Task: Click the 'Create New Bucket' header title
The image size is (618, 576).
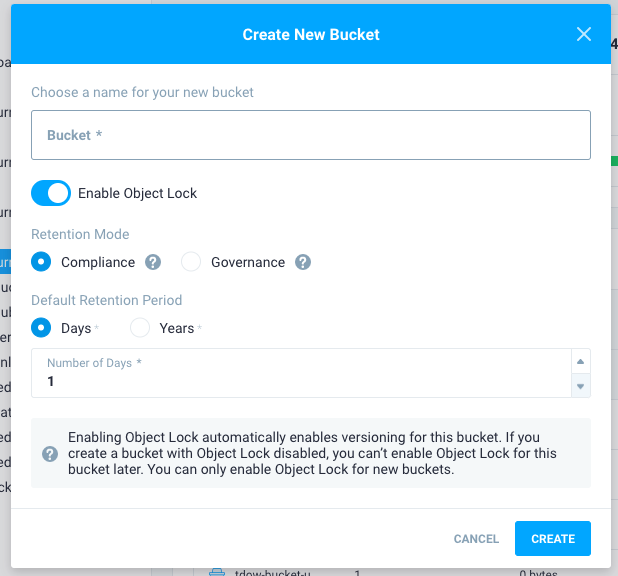Action: tap(311, 34)
